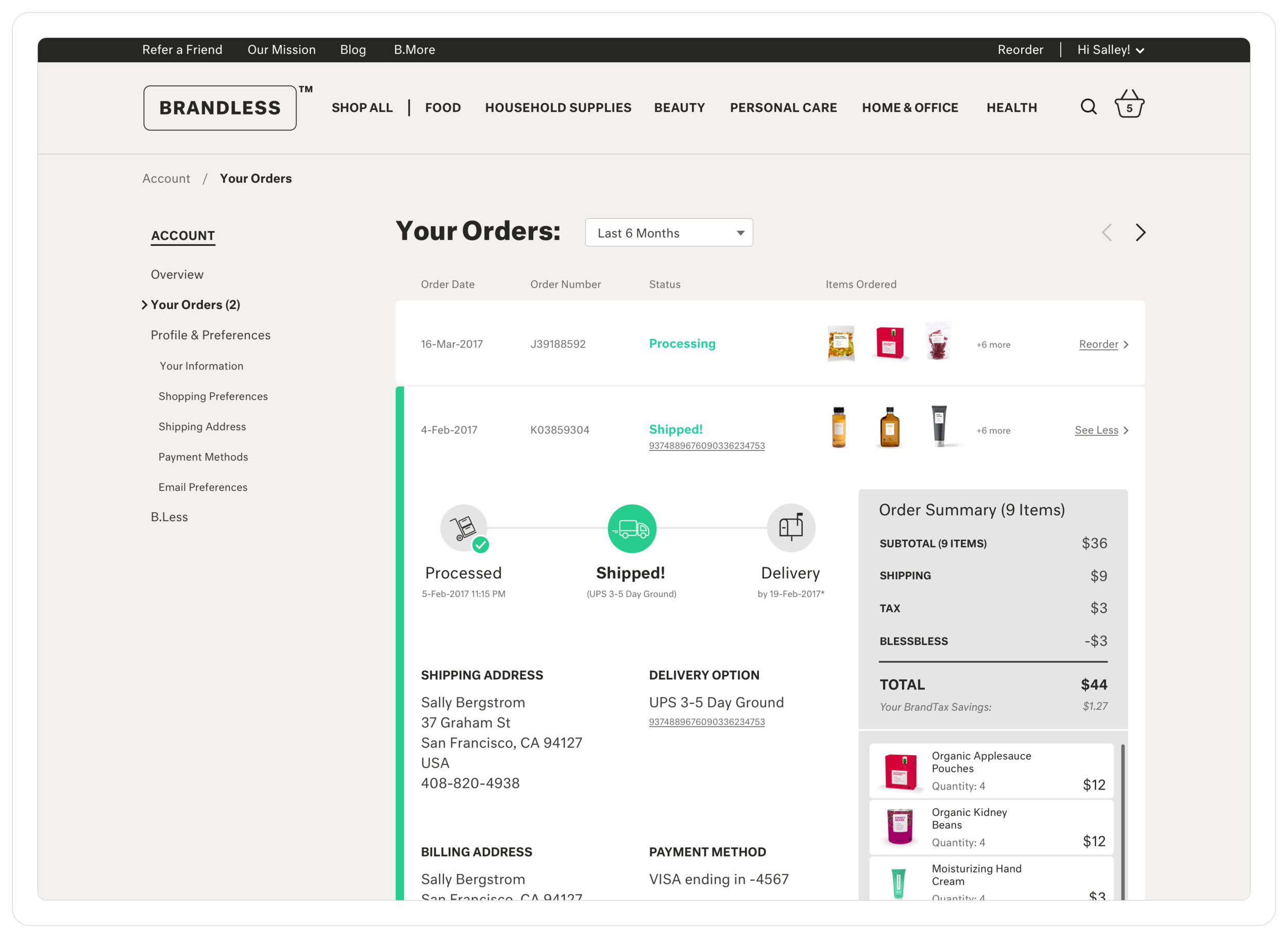Open the shopping basket with 5 items
This screenshot has height=938, width=1288.
click(x=1129, y=104)
